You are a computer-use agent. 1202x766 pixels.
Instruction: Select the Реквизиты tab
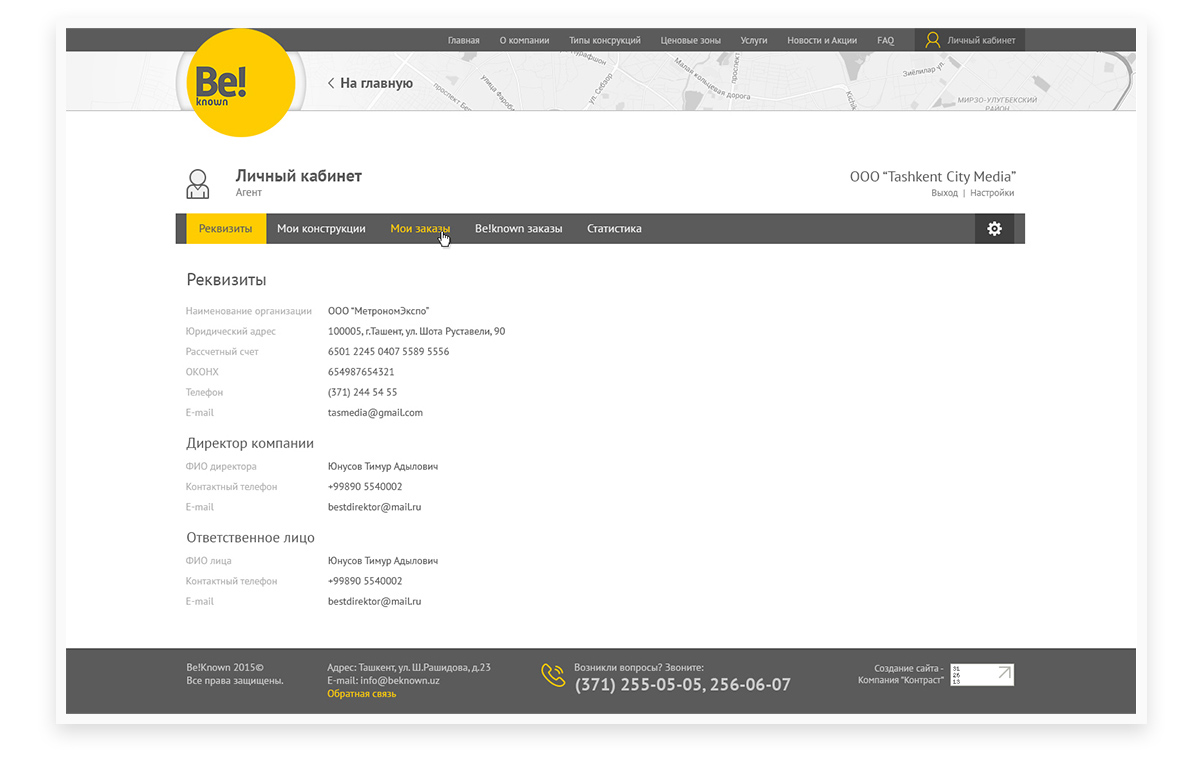(x=226, y=229)
